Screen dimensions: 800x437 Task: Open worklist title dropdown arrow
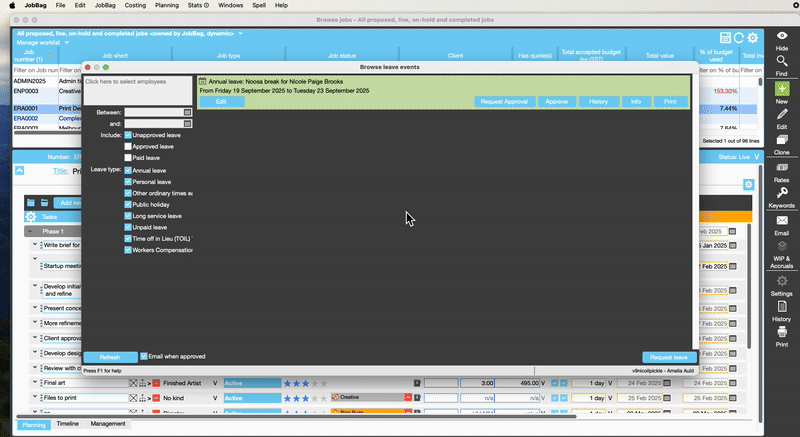pos(240,33)
